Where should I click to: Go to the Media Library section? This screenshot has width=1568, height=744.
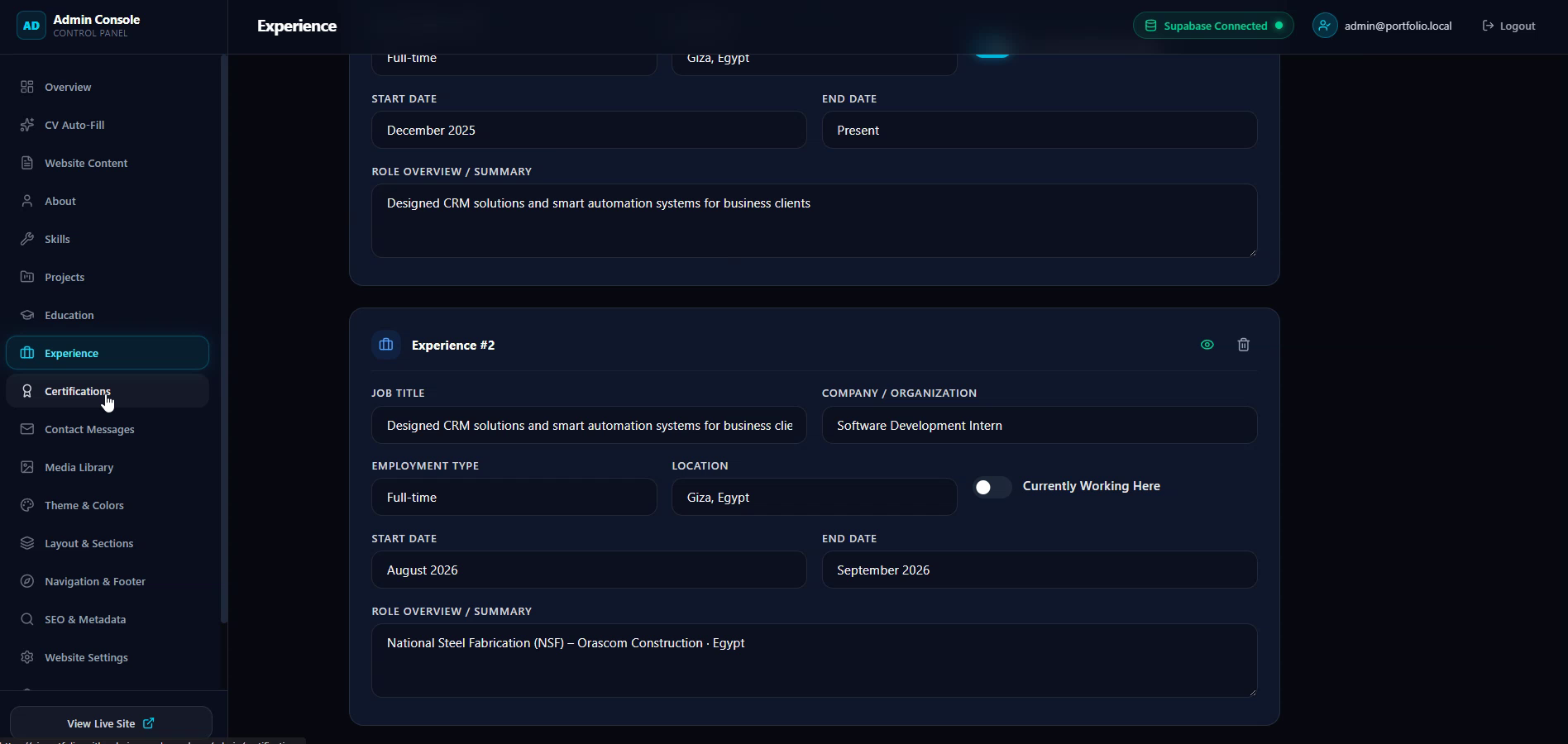(x=108, y=467)
